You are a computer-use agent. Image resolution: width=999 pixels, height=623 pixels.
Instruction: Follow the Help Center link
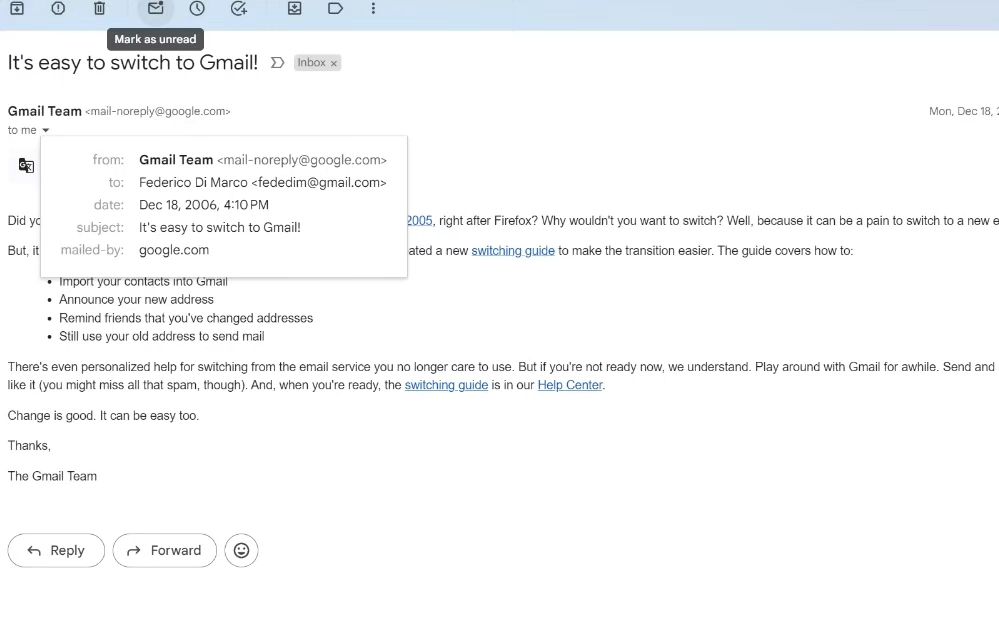570,385
